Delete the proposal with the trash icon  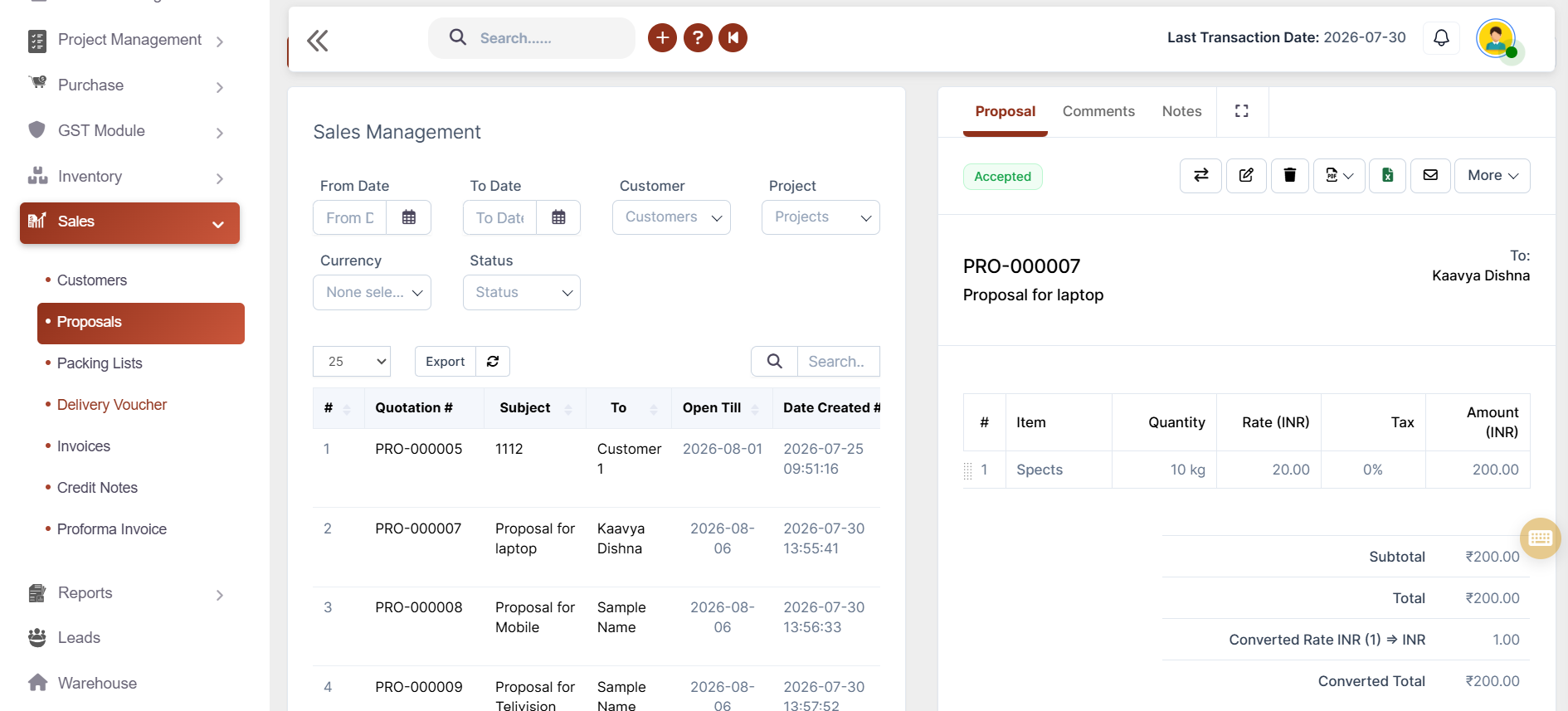click(x=1290, y=176)
